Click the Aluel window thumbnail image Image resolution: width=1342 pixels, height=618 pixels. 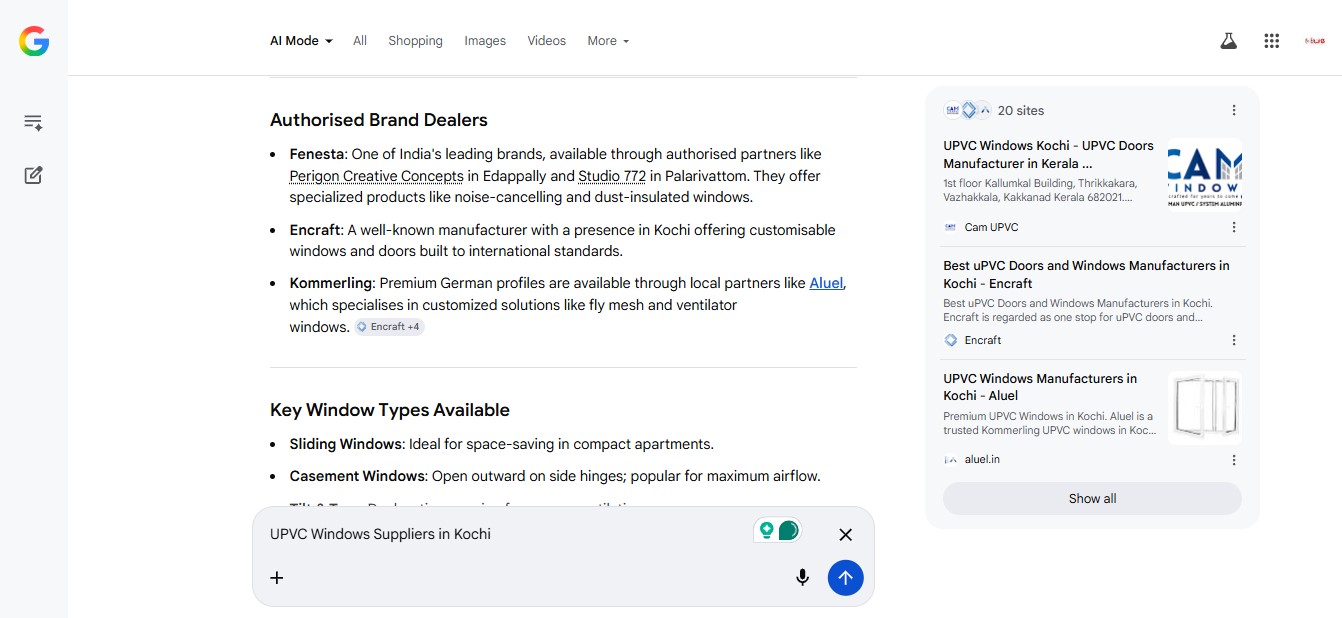pos(1204,408)
